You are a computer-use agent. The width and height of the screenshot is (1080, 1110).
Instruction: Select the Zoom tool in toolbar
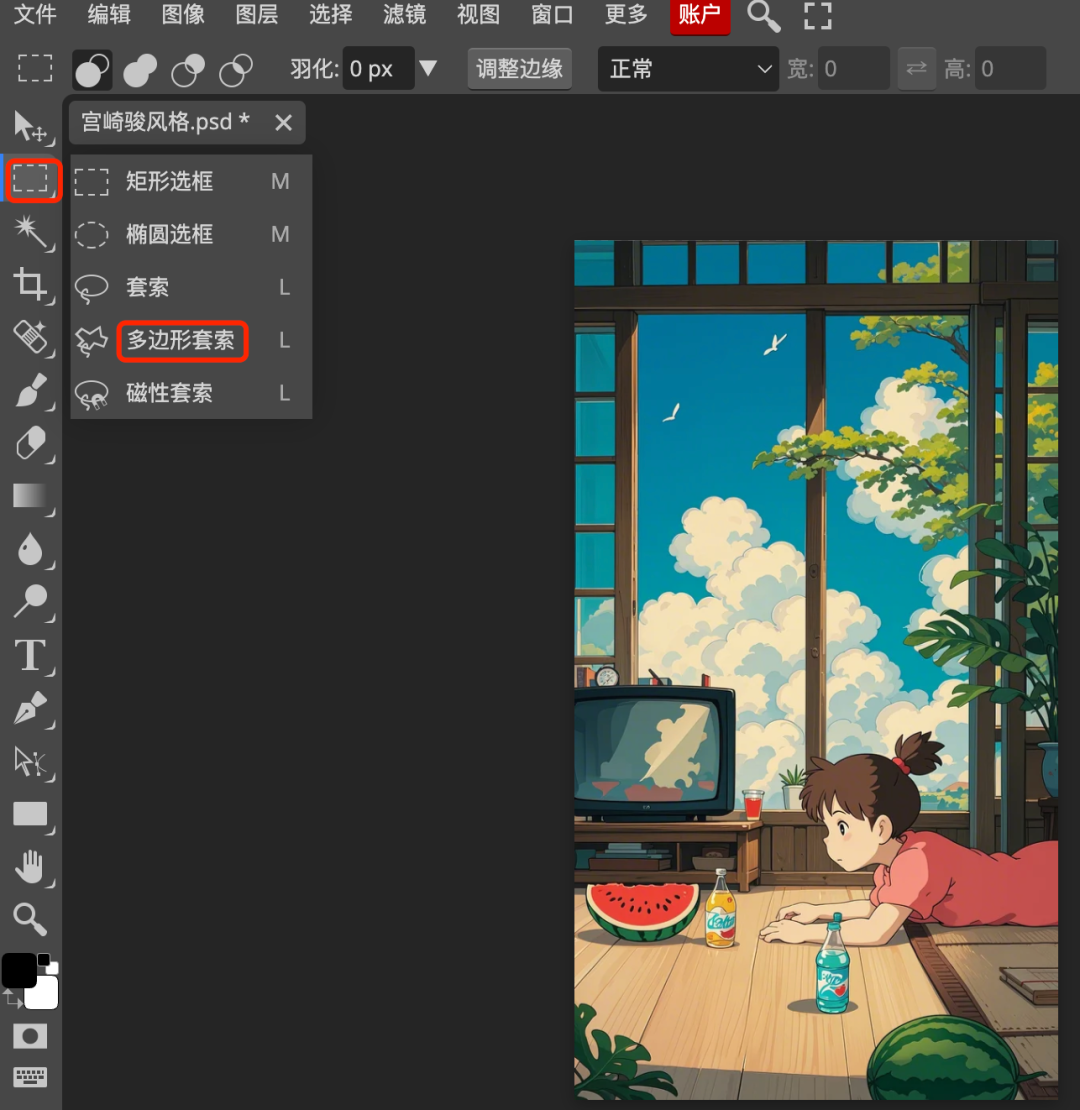point(30,919)
